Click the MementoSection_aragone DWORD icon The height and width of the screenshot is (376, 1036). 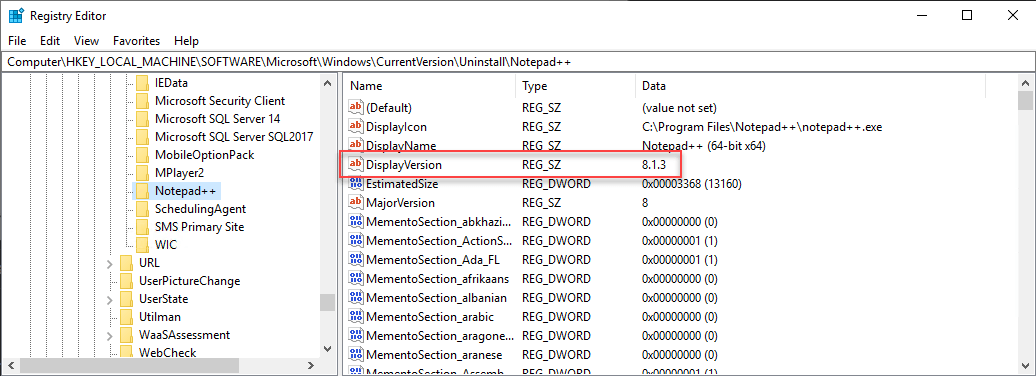point(356,336)
